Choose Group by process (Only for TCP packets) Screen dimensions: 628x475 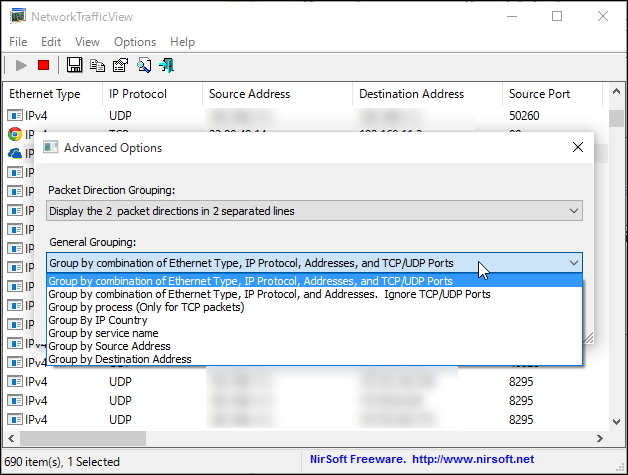[314, 307]
